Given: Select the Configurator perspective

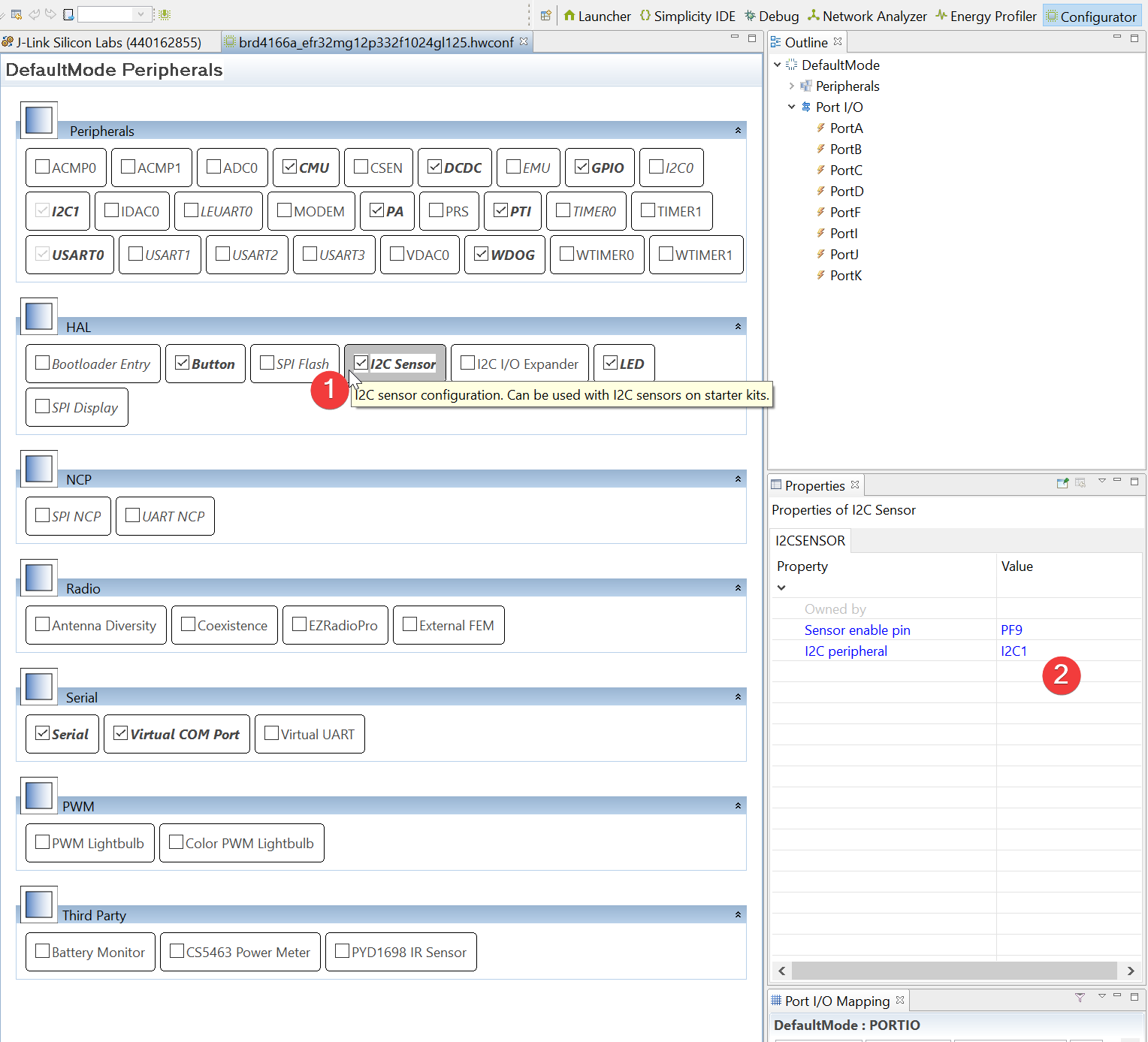Looking at the screenshot, I should 1091,16.
